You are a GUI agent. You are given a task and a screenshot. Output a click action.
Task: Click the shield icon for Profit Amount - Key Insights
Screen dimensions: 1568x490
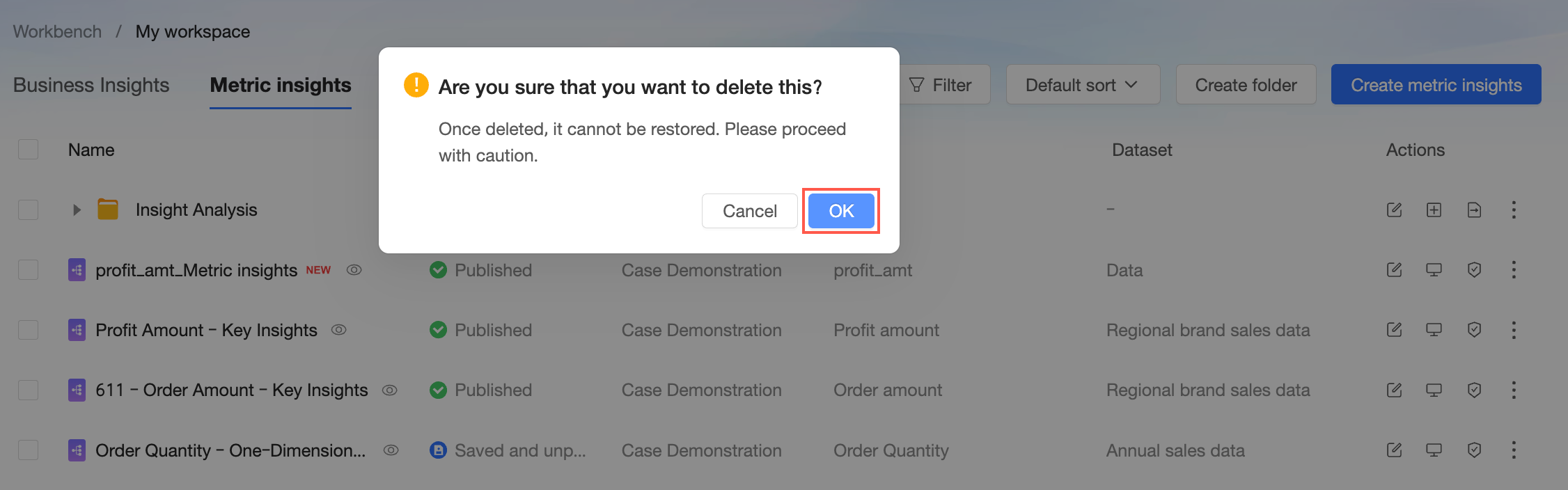pyautogui.click(x=1474, y=329)
